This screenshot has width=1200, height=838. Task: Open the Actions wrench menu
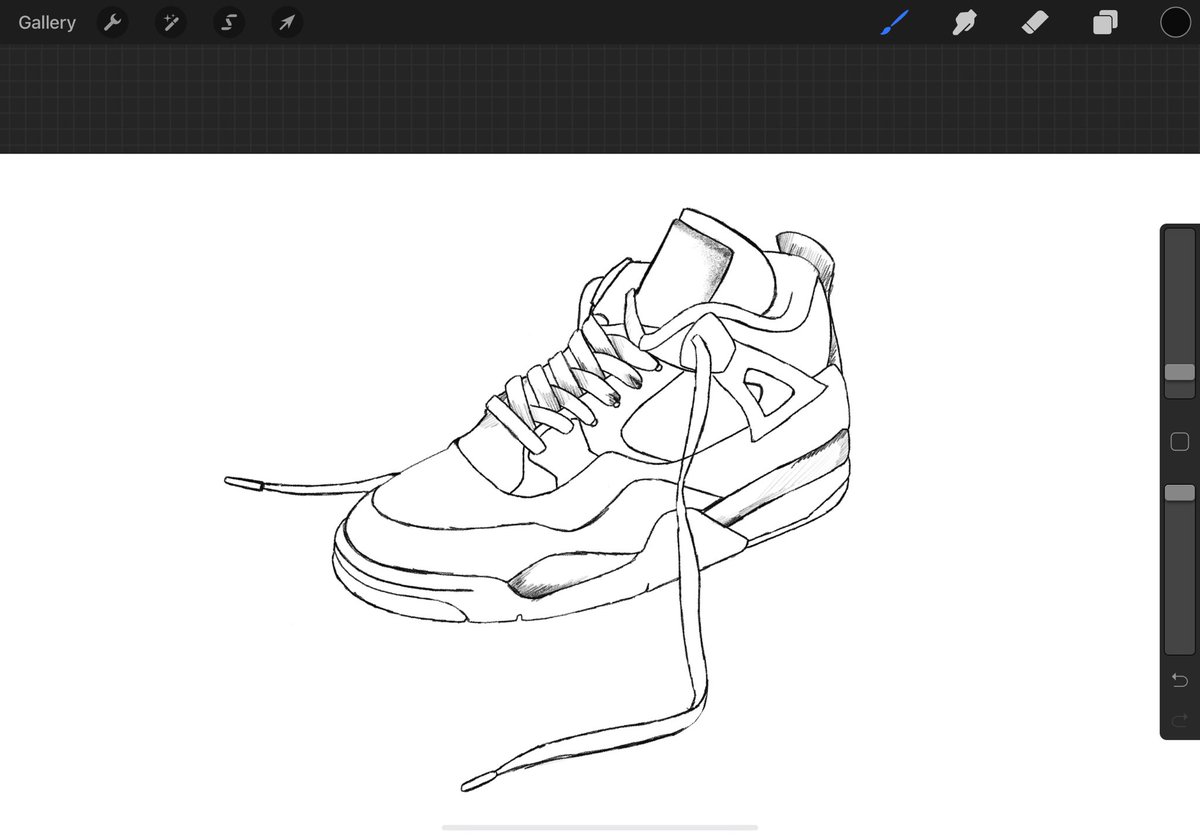[113, 23]
